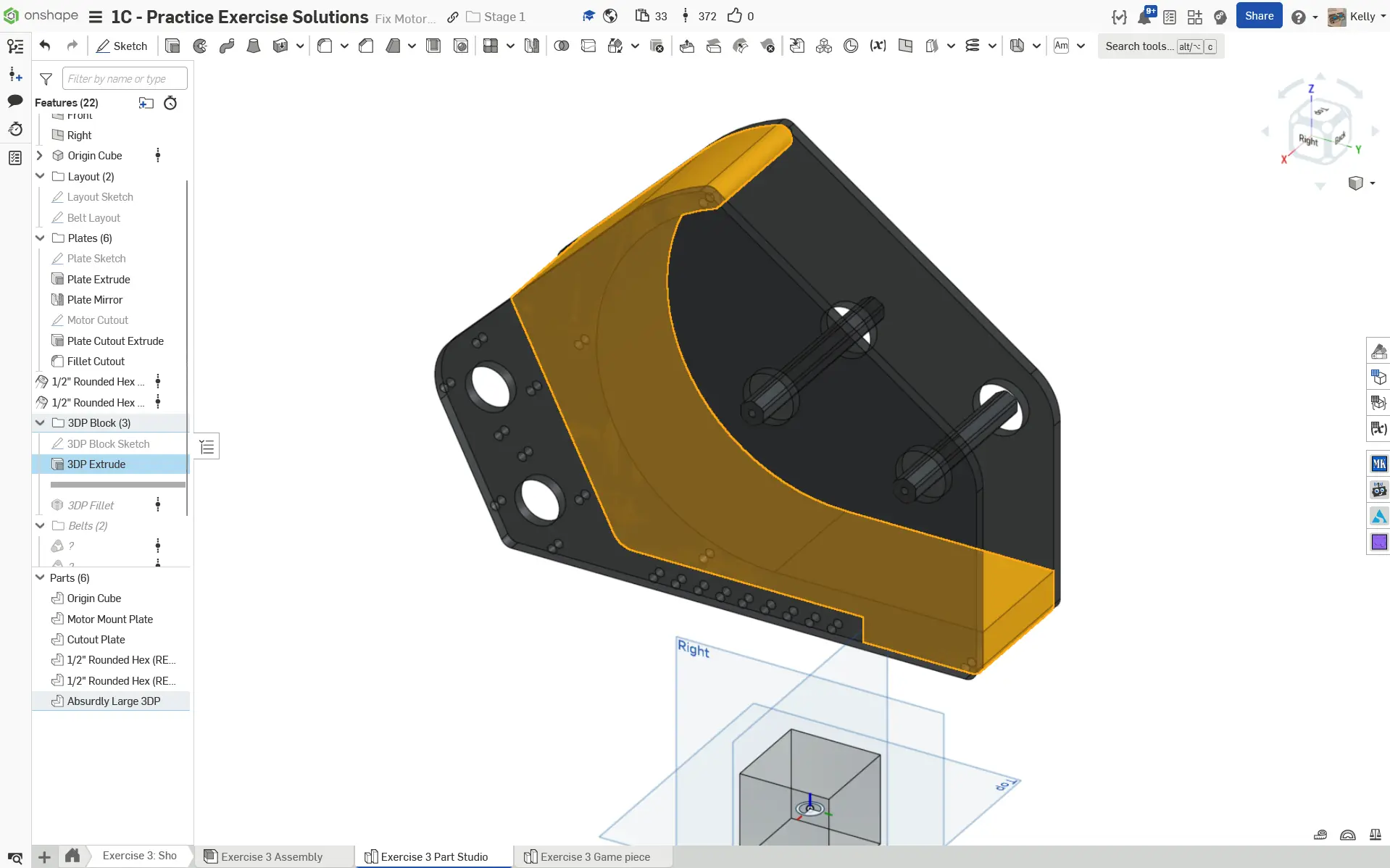The image size is (1390, 868).
Task: Switch to the Exercise 3 Assembly tab
Action: click(271, 856)
